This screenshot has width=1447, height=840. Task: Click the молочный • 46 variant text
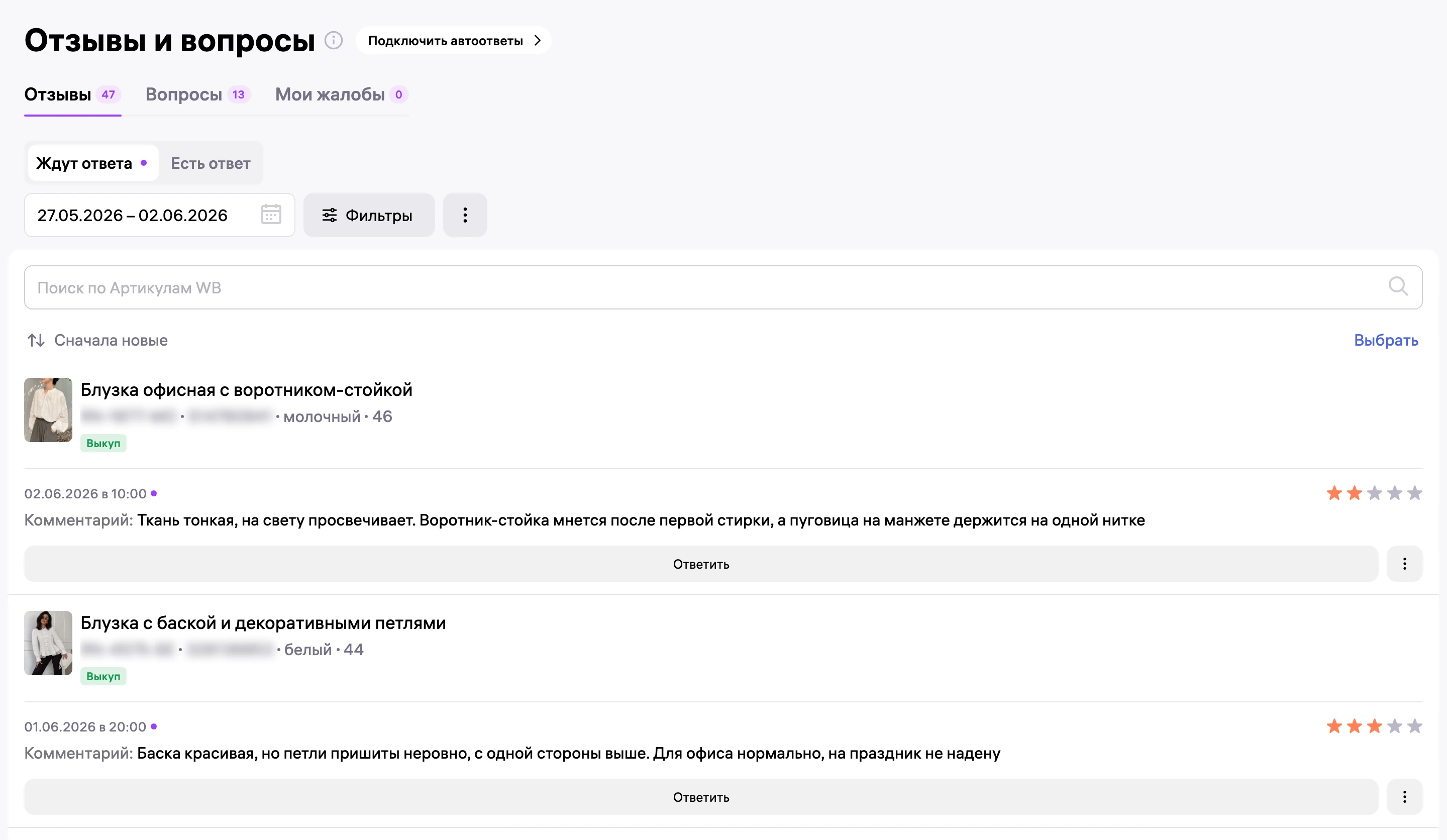(338, 416)
